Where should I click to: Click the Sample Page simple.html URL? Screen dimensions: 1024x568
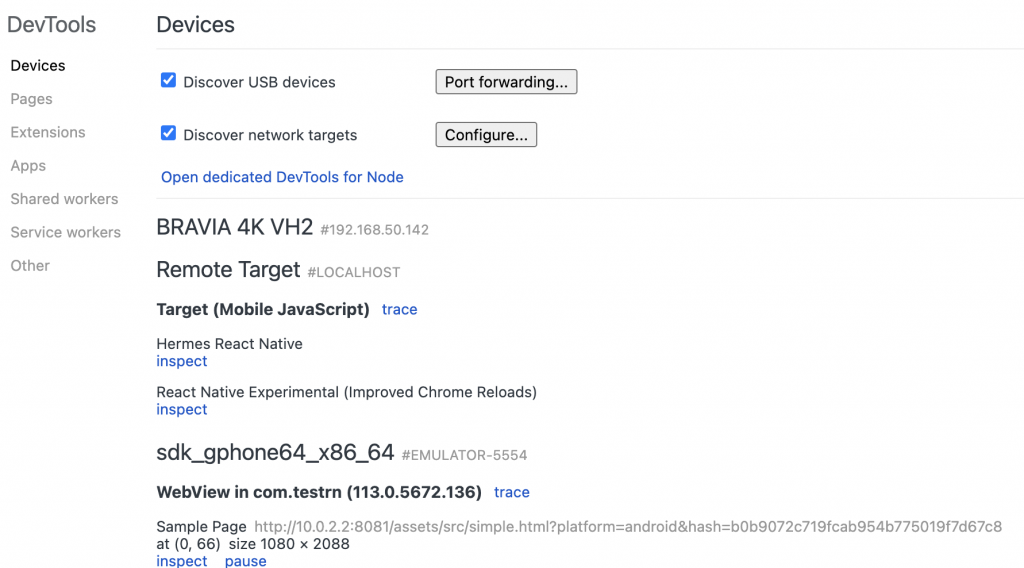[628, 526]
